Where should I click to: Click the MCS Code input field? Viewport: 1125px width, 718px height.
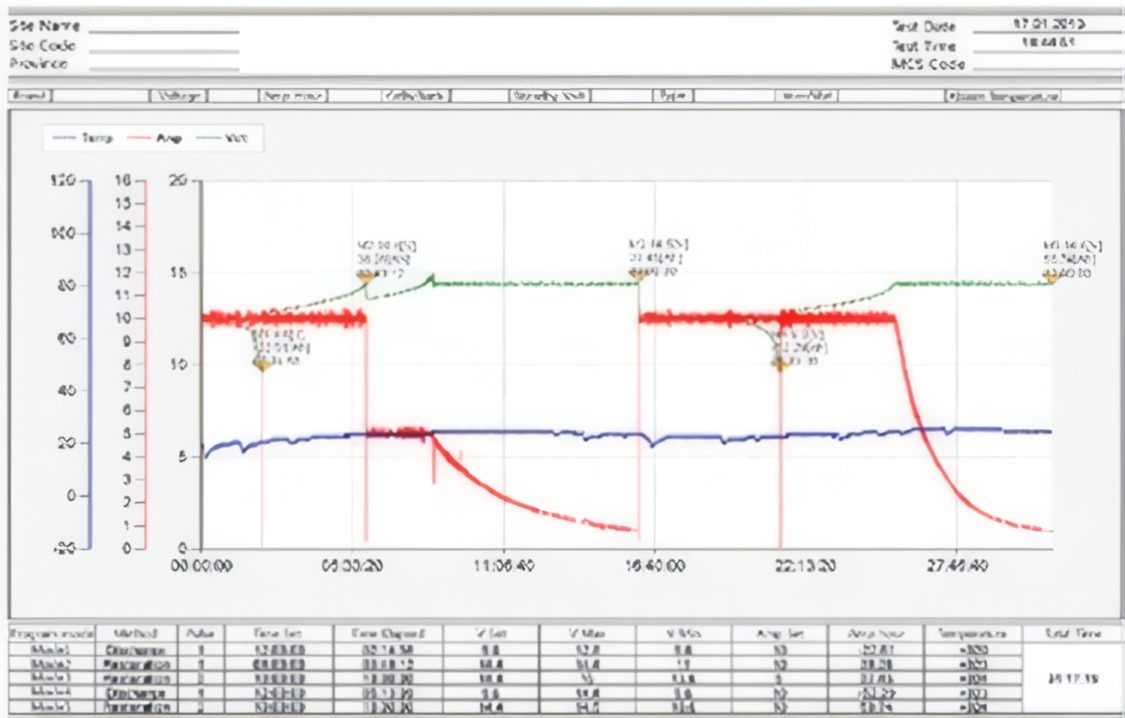coord(1046,64)
